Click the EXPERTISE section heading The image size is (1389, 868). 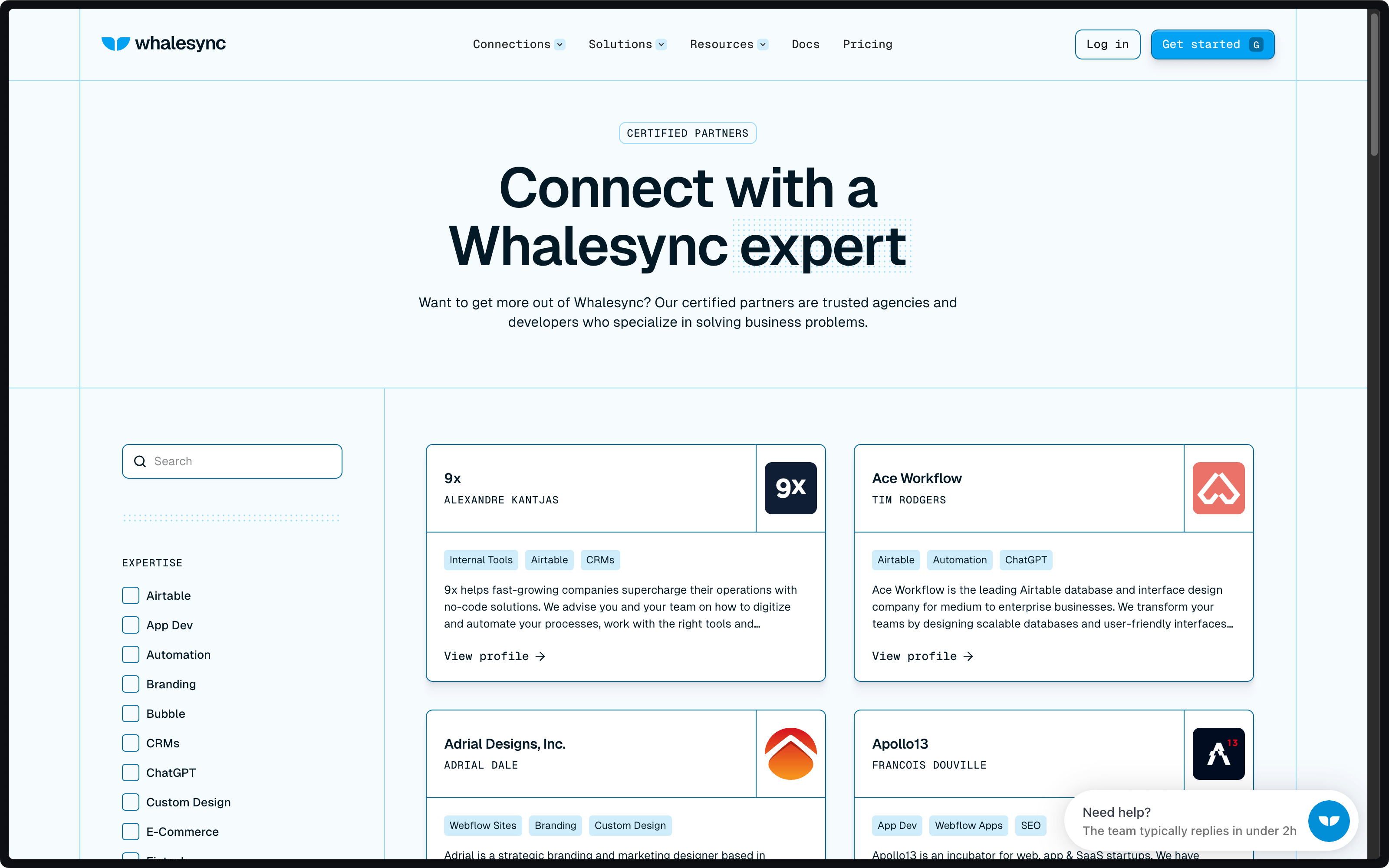coord(152,563)
